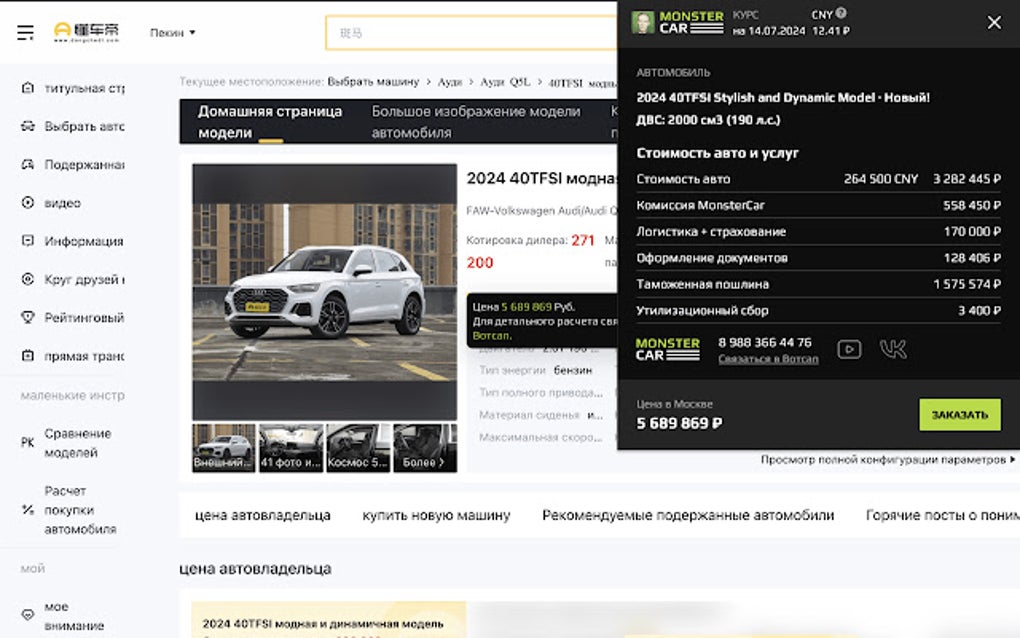Click the MonsterCar avatar image

tap(643, 22)
